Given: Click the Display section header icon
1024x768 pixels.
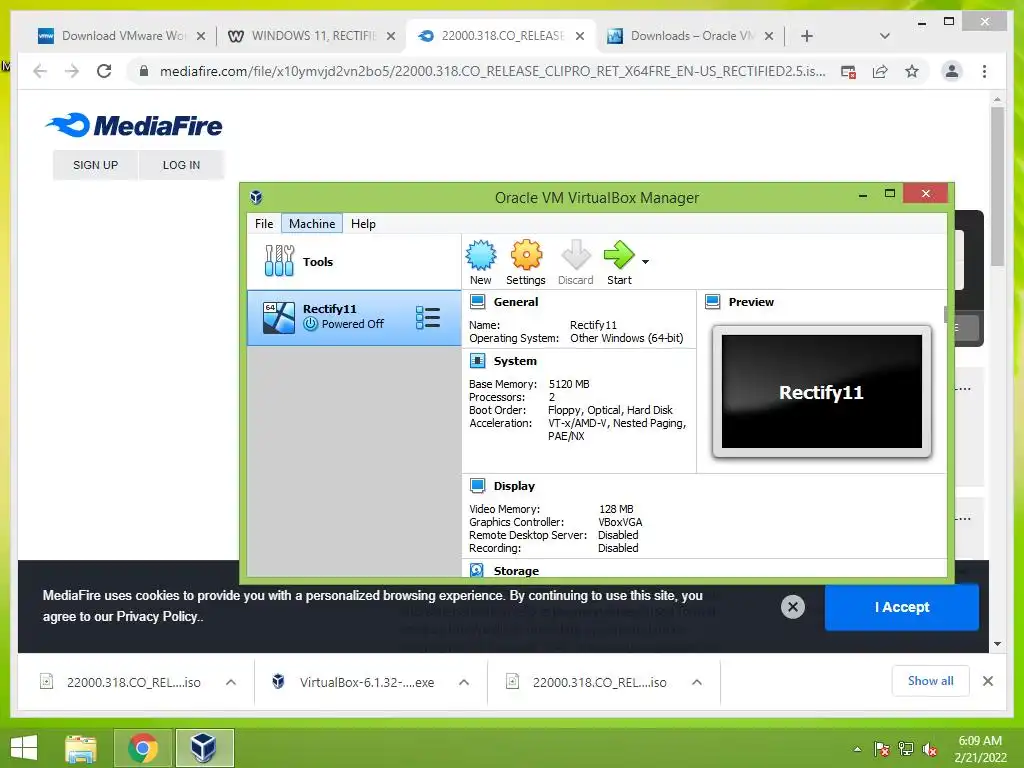Looking at the screenshot, I should [477, 486].
